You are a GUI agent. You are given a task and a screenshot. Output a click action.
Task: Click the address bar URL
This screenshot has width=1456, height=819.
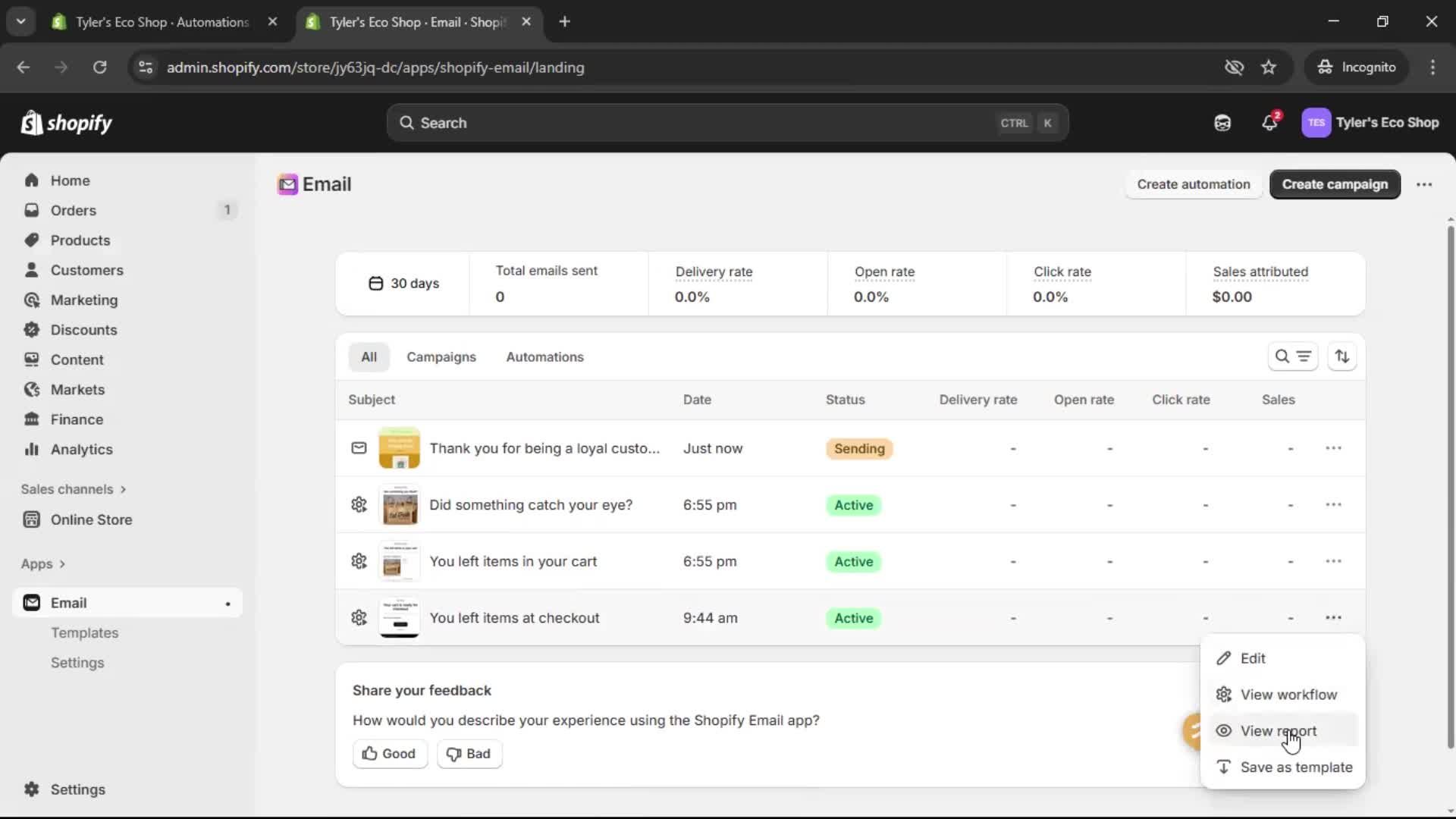pyautogui.click(x=375, y=67)
